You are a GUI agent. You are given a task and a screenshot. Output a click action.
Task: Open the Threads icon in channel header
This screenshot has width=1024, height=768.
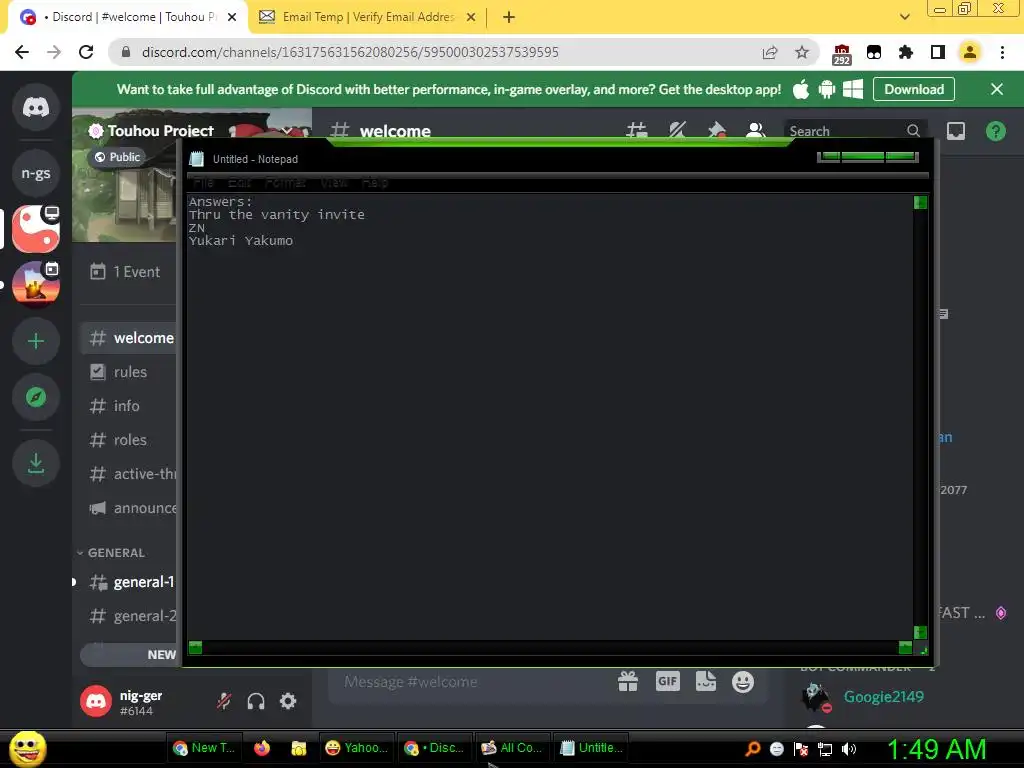tap(637, 130)
